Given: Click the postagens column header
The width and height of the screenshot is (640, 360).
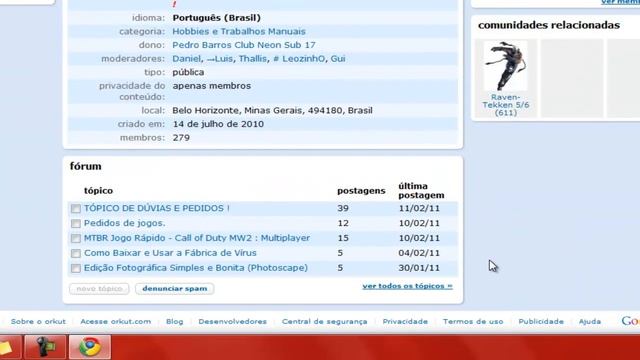Looking at the screenshot, I should [361, 191].
